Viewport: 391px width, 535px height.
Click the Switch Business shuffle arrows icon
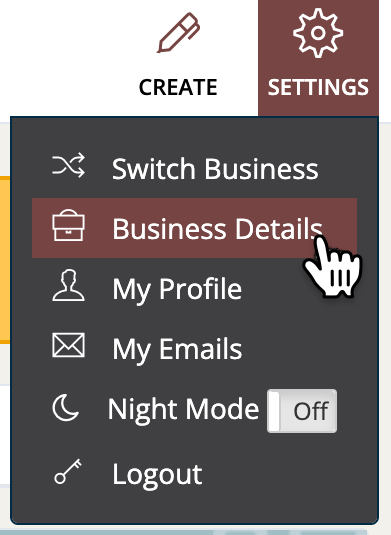pyautogui.click(x=69, y=165)
